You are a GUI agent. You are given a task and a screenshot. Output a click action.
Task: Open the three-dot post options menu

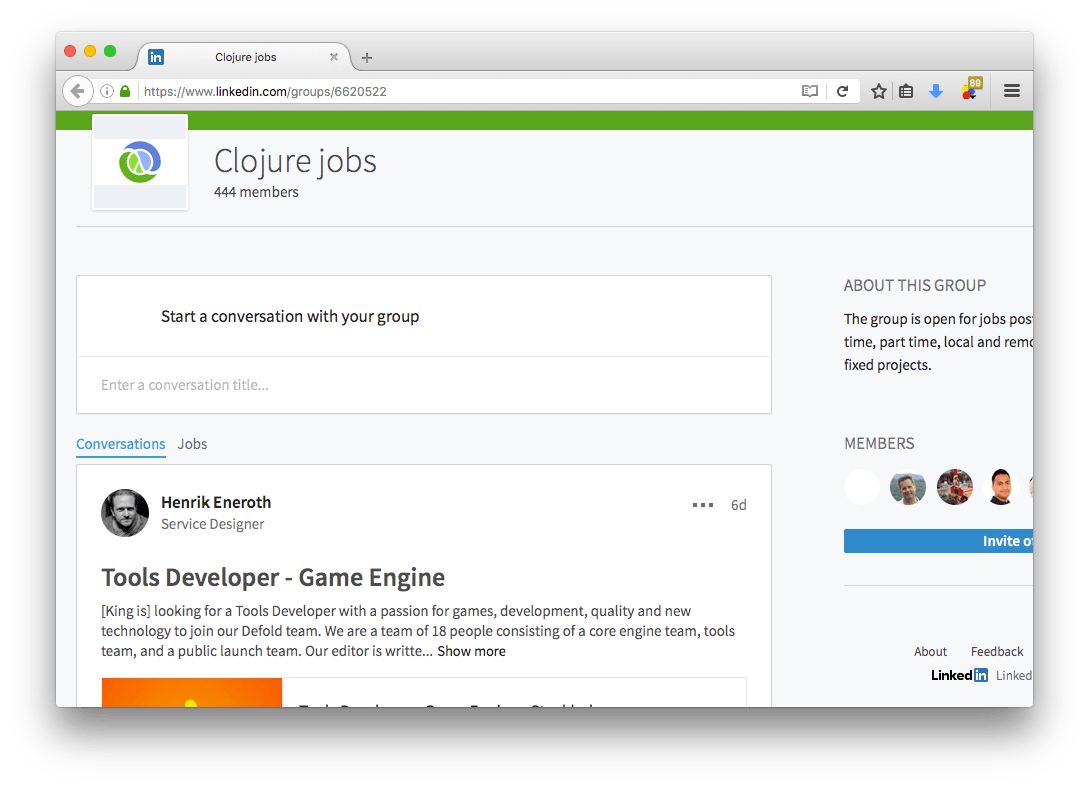pos(703,505)
